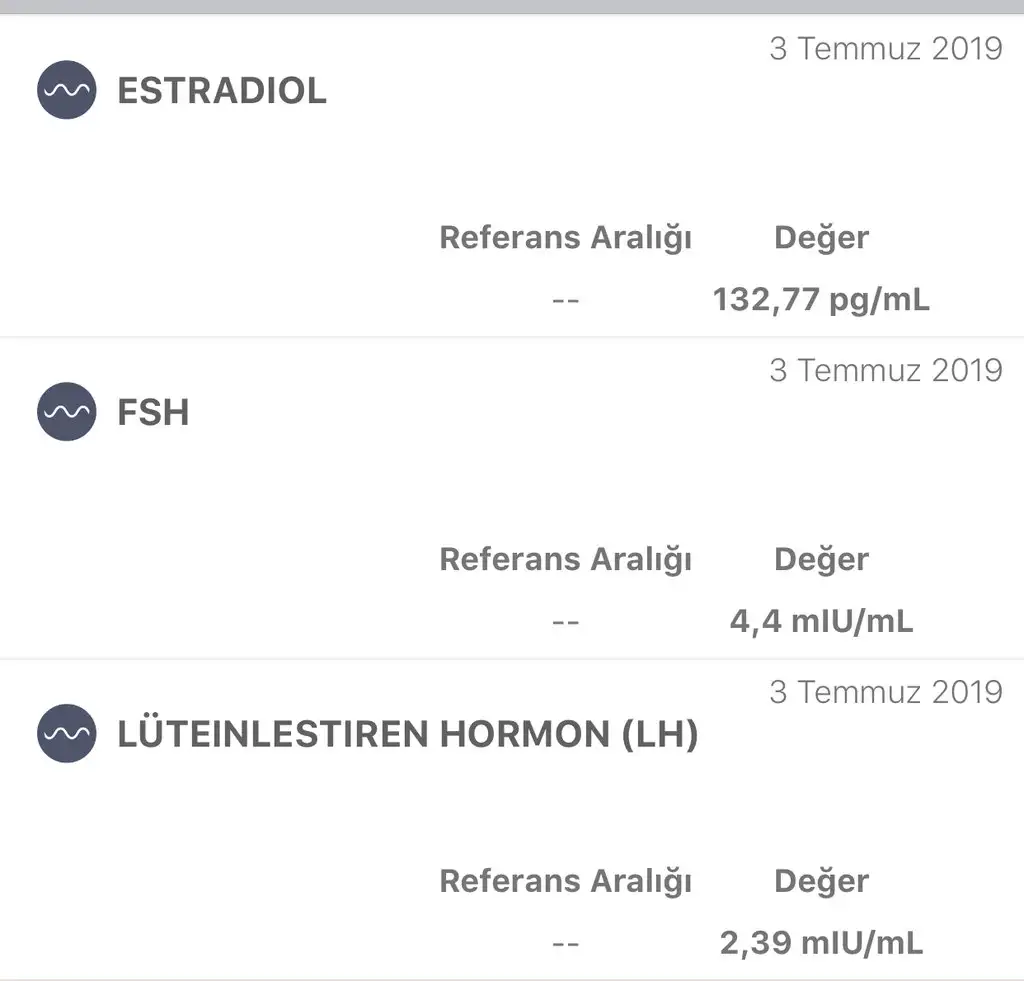Click Referans Aralığı label under ESTRADIOL
The image size is (1024, 981).
566,238
